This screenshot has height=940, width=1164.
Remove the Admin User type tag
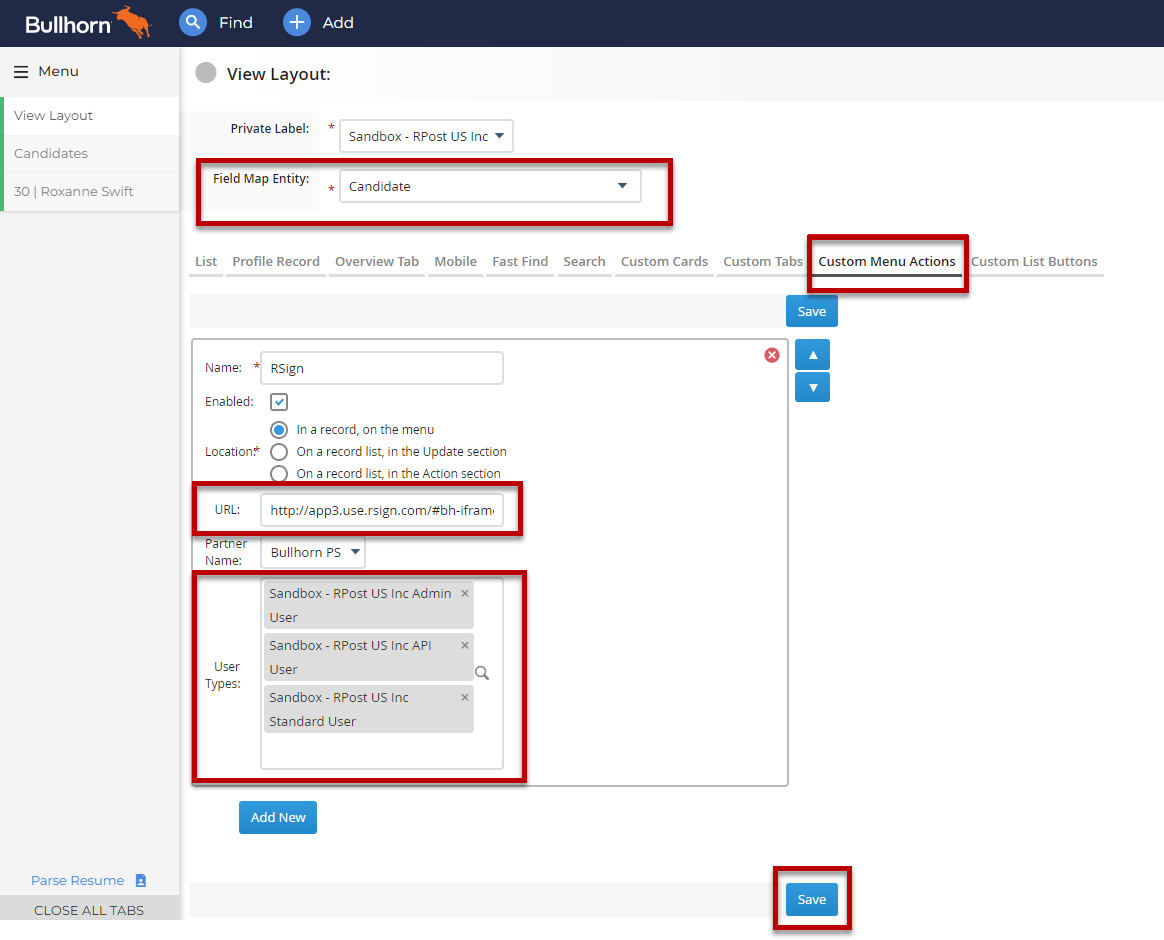point(464,593)
